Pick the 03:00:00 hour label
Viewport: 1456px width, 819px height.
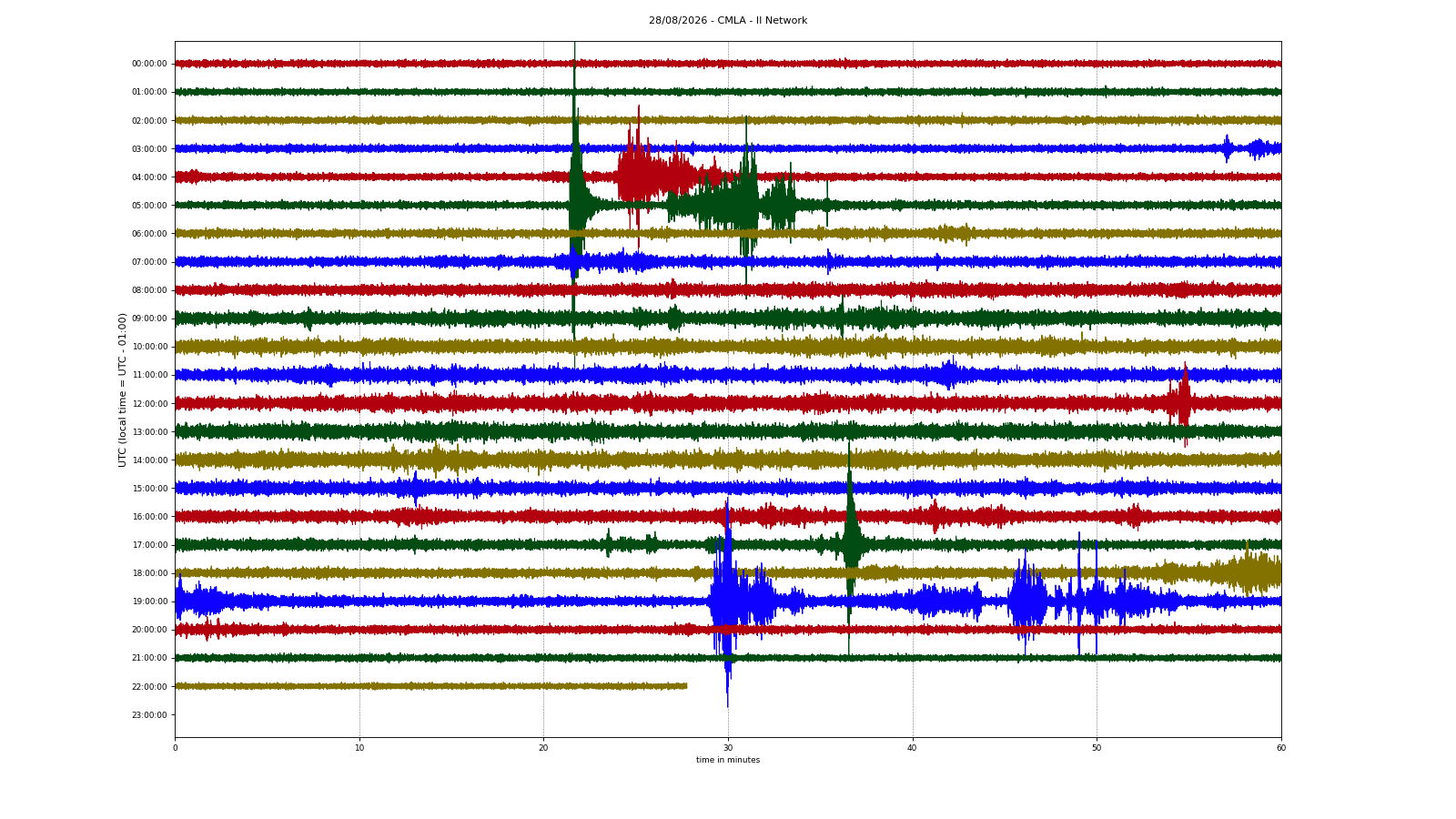[149, 149]
